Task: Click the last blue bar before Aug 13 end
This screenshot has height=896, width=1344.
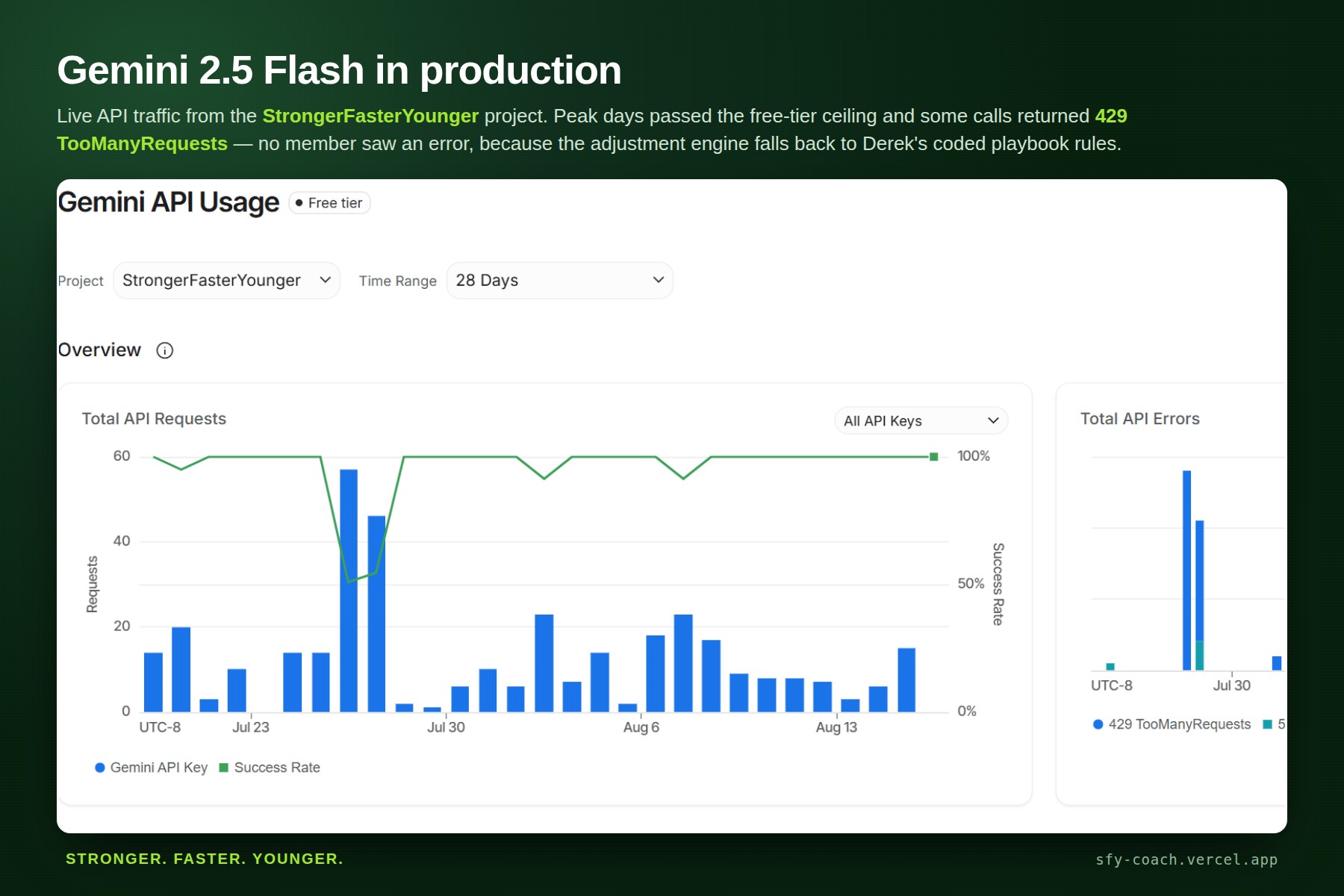Action: (x=906, y=679)
